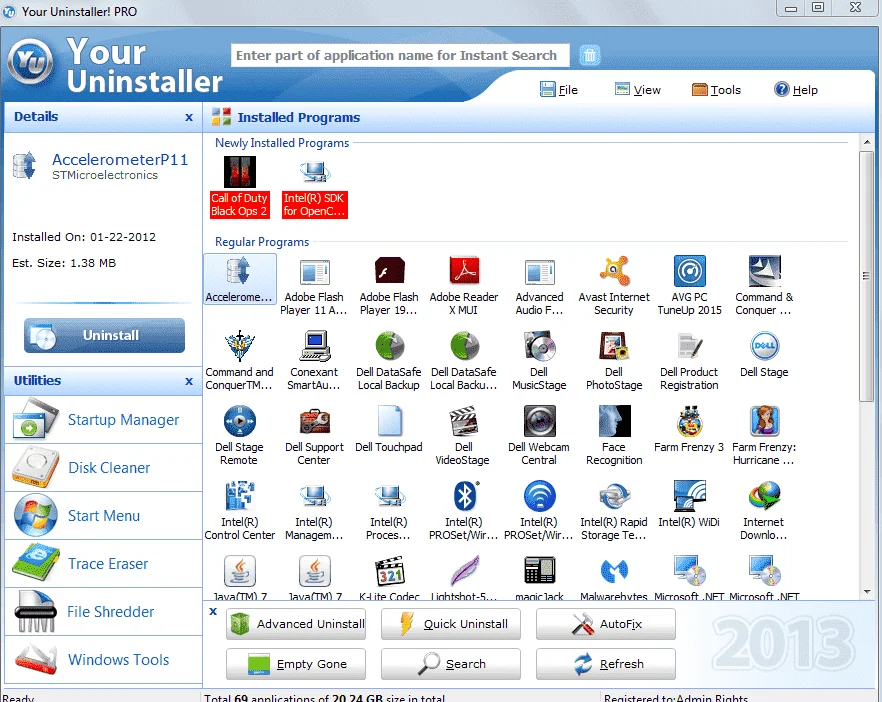The width and height of the screenshot is (882, 702).
Task: Select Internet Download Manager icon
Action: click(x=764, y=511)
